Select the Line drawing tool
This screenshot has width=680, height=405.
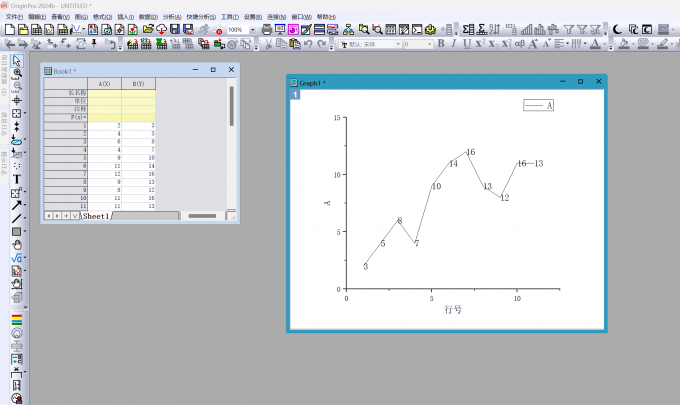(x=16, y=218)
